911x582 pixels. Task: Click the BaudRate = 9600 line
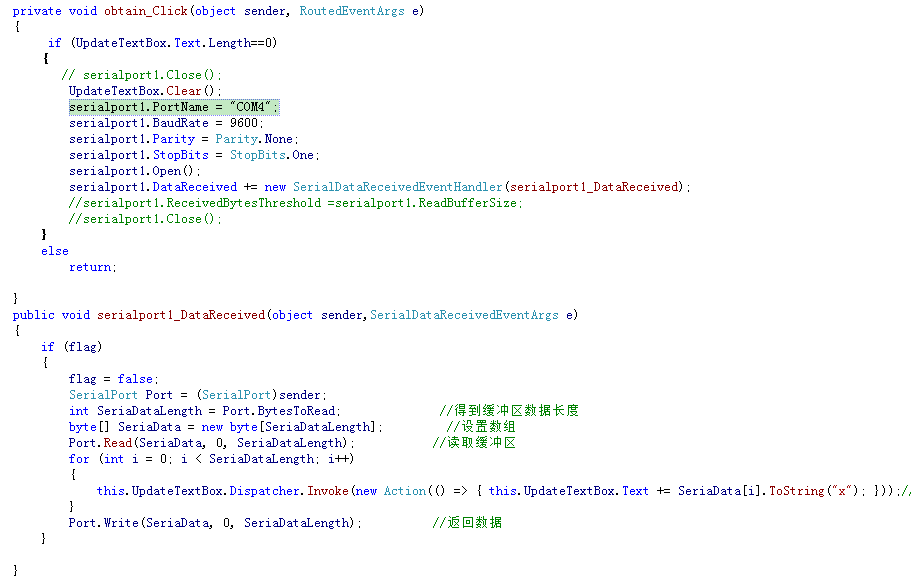point(166,123)
